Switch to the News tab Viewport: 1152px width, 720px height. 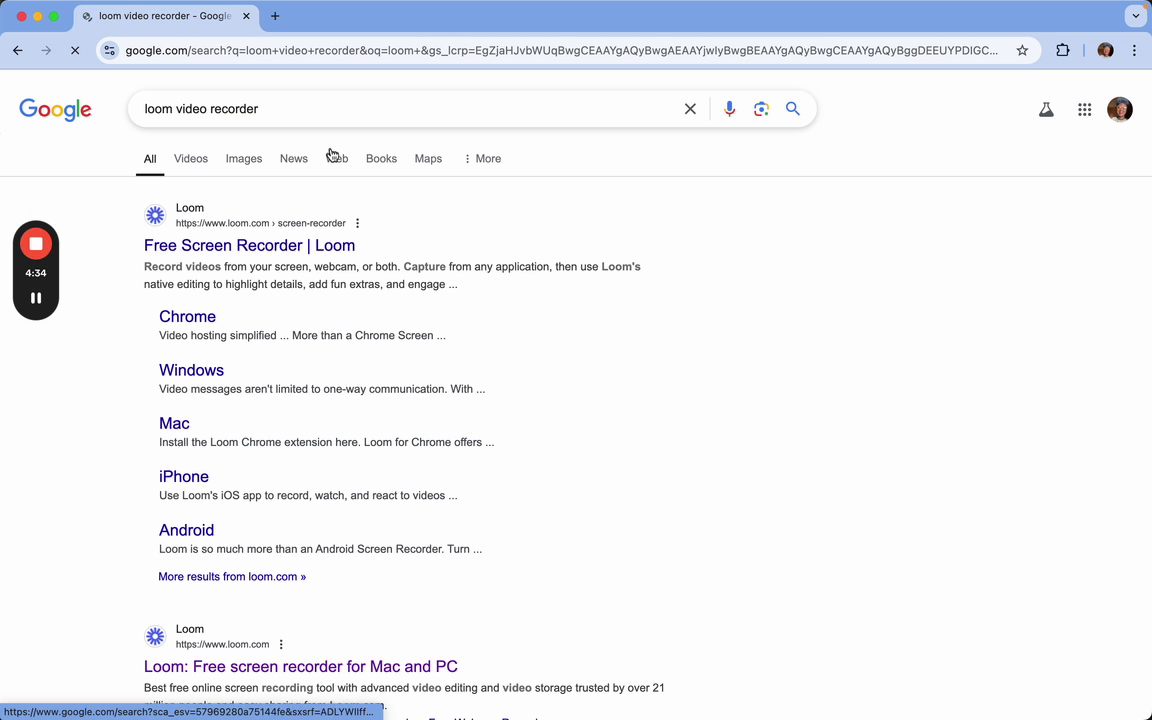(294, 159)
